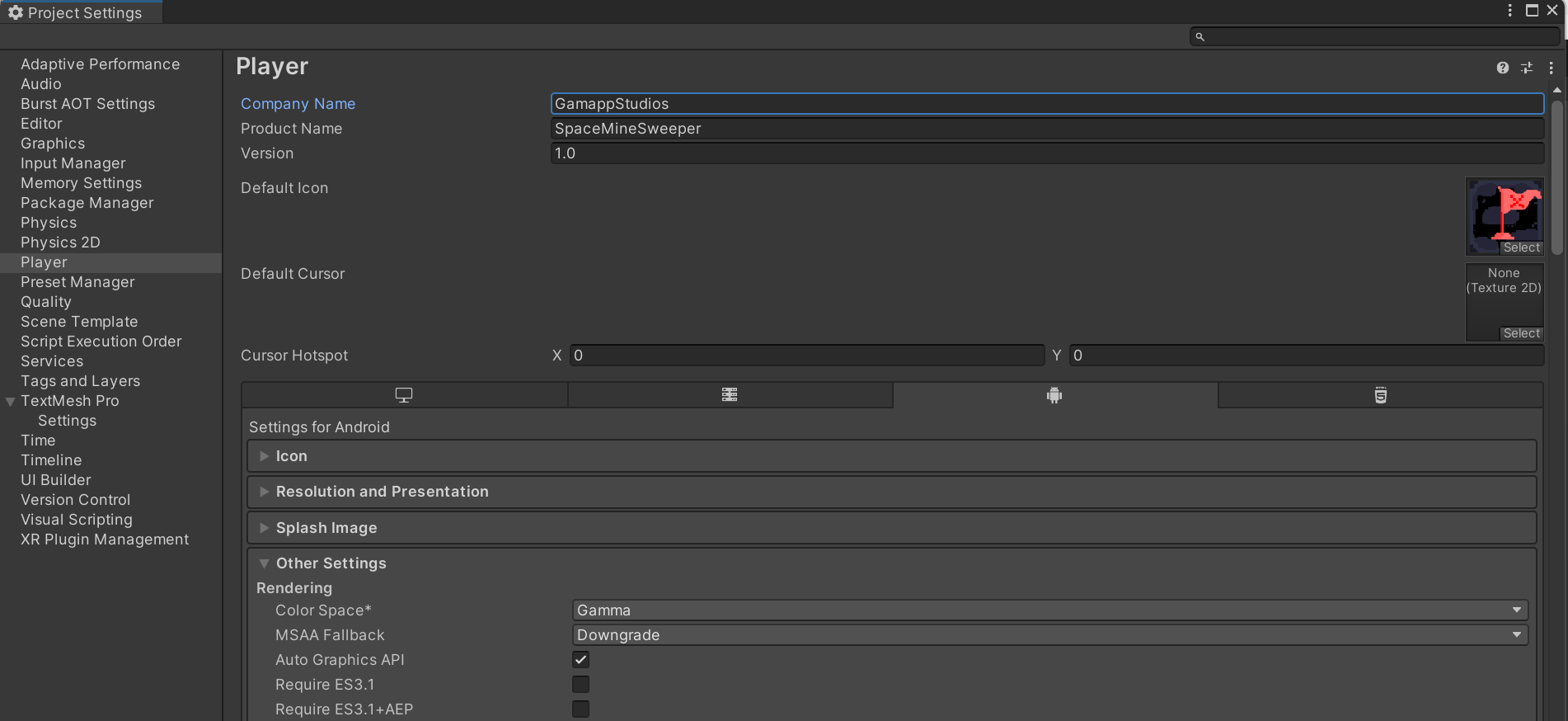
Task: Collapse the TextMesh Pro tree arrow
Action: point(11,402)
